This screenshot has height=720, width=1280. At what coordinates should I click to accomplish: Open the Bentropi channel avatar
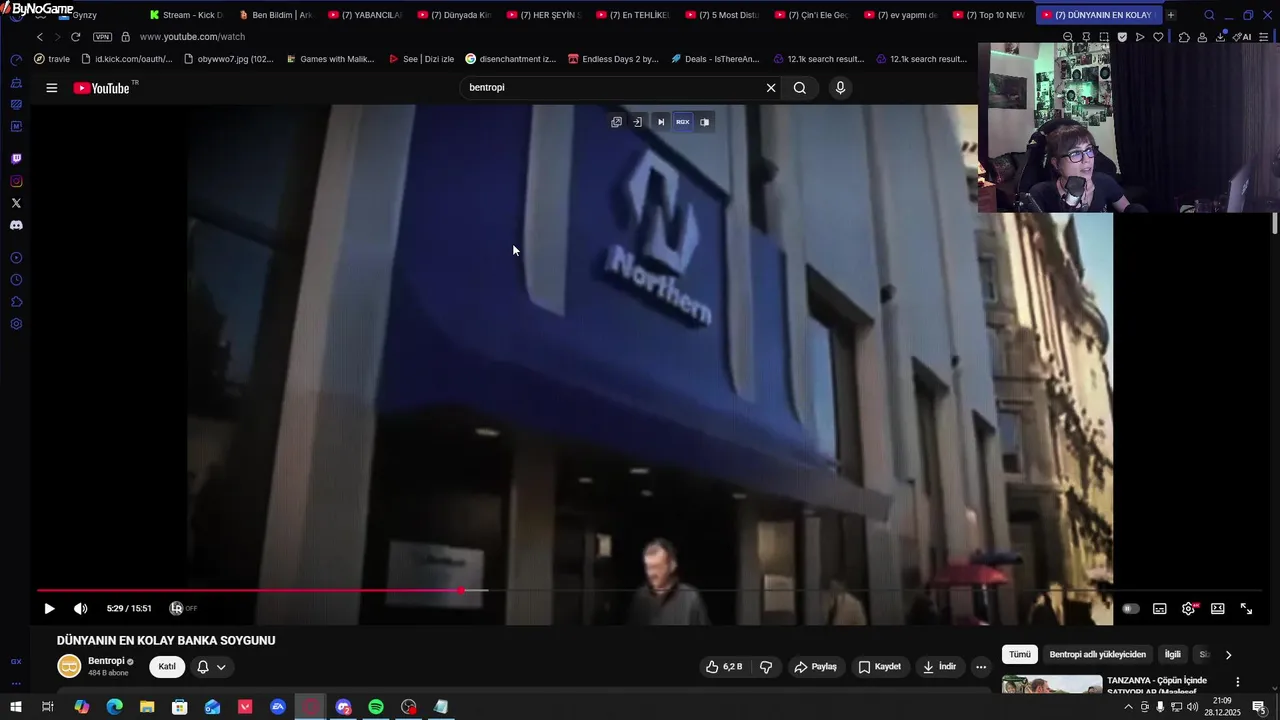[x=69, y=666]
